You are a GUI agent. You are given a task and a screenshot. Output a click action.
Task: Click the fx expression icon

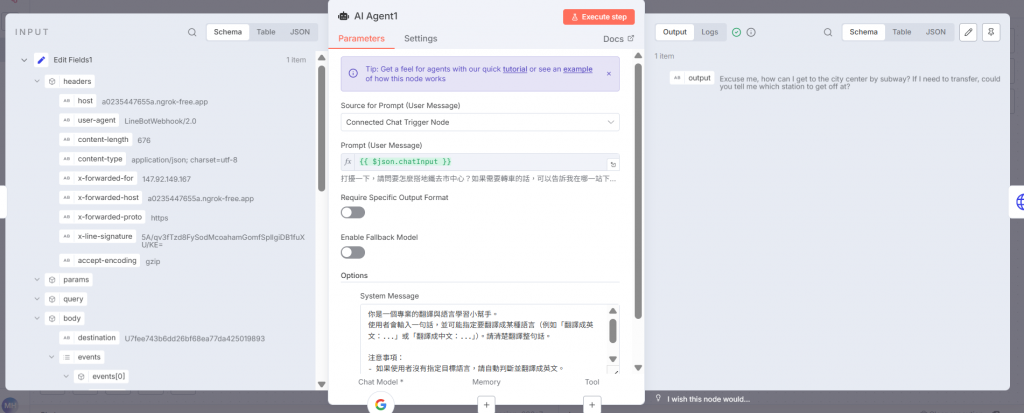pyautogui.click(x=348, y=161)
